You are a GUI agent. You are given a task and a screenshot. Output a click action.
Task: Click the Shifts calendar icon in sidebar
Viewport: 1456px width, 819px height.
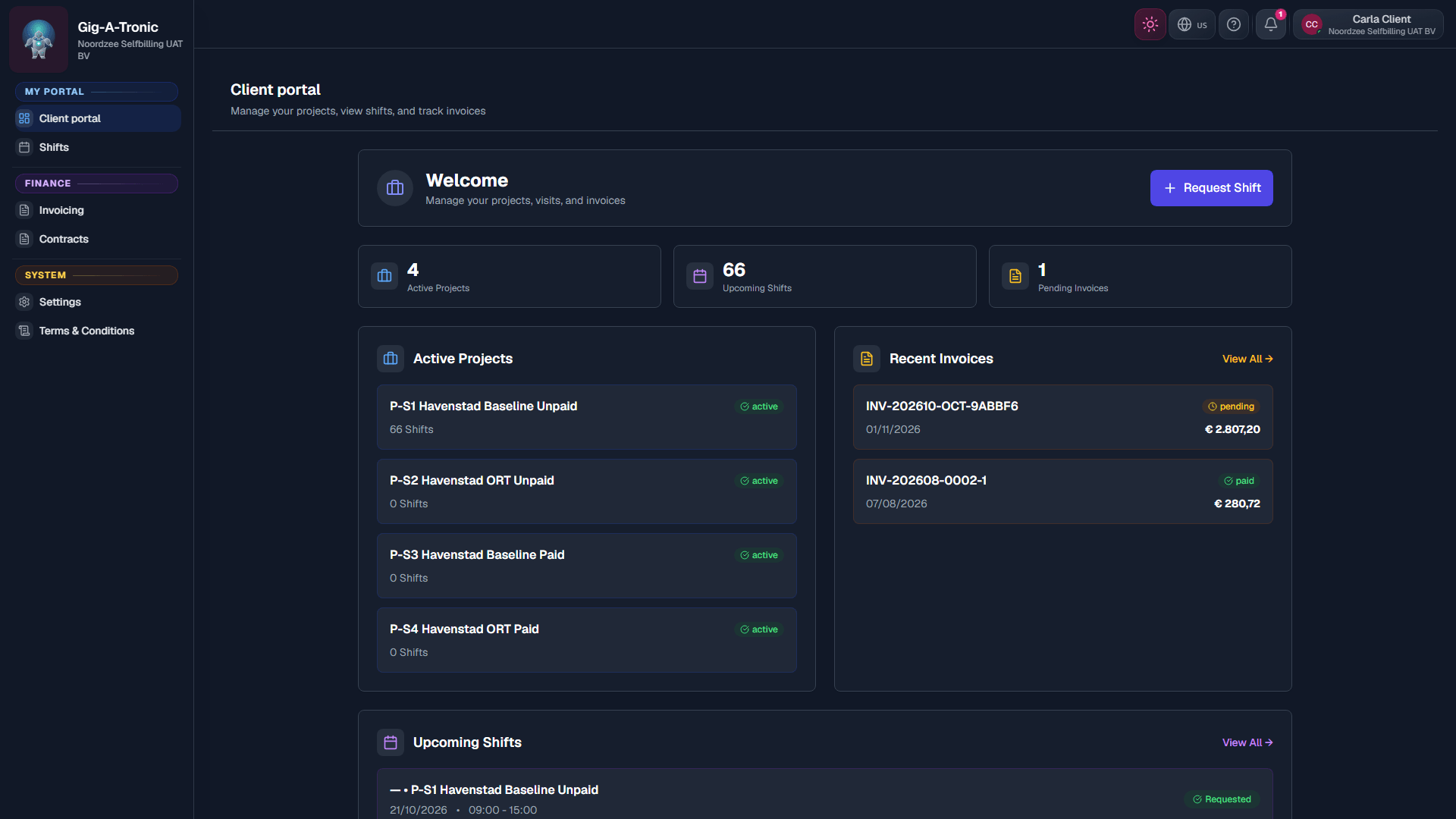[x=24, y=147]
